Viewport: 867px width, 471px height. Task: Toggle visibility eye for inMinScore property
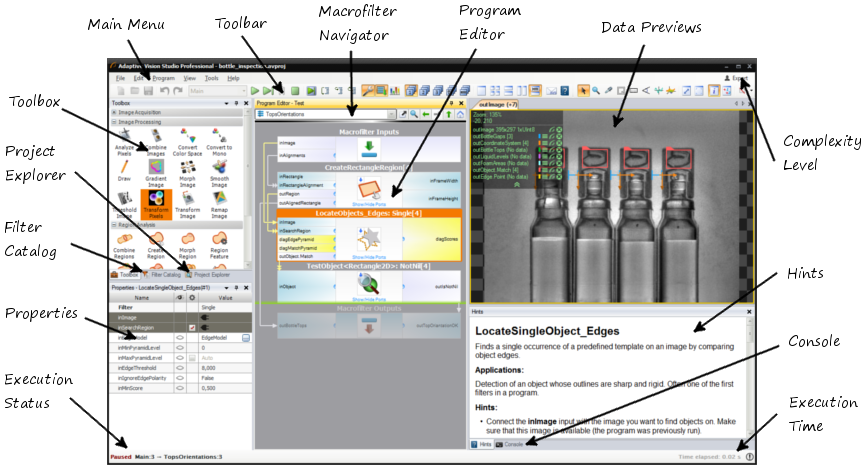click(180, 388)
